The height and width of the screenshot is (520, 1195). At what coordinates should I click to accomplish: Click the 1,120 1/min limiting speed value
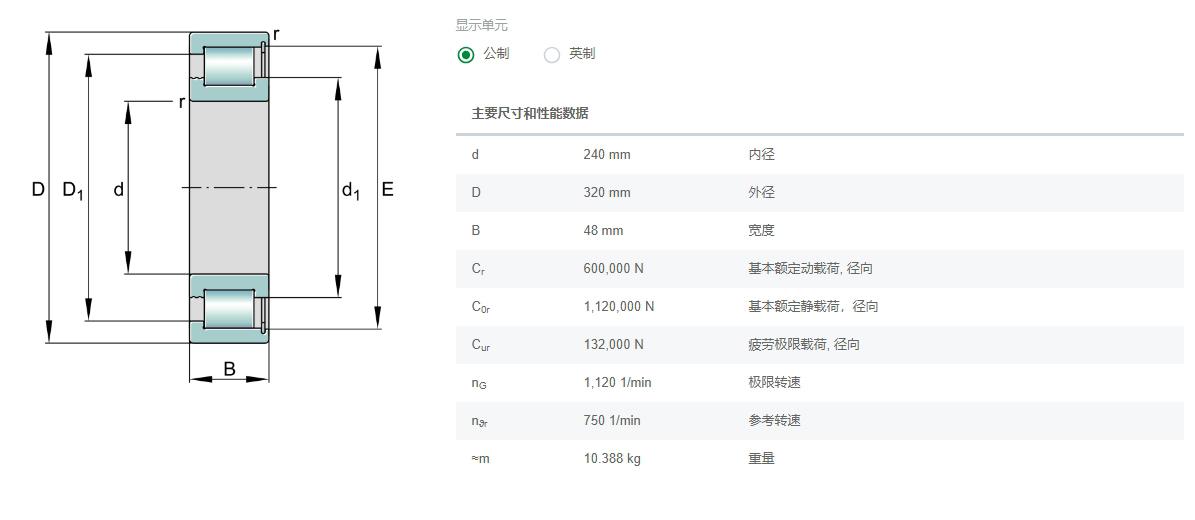pyautogui.click(x=617, y=383)
